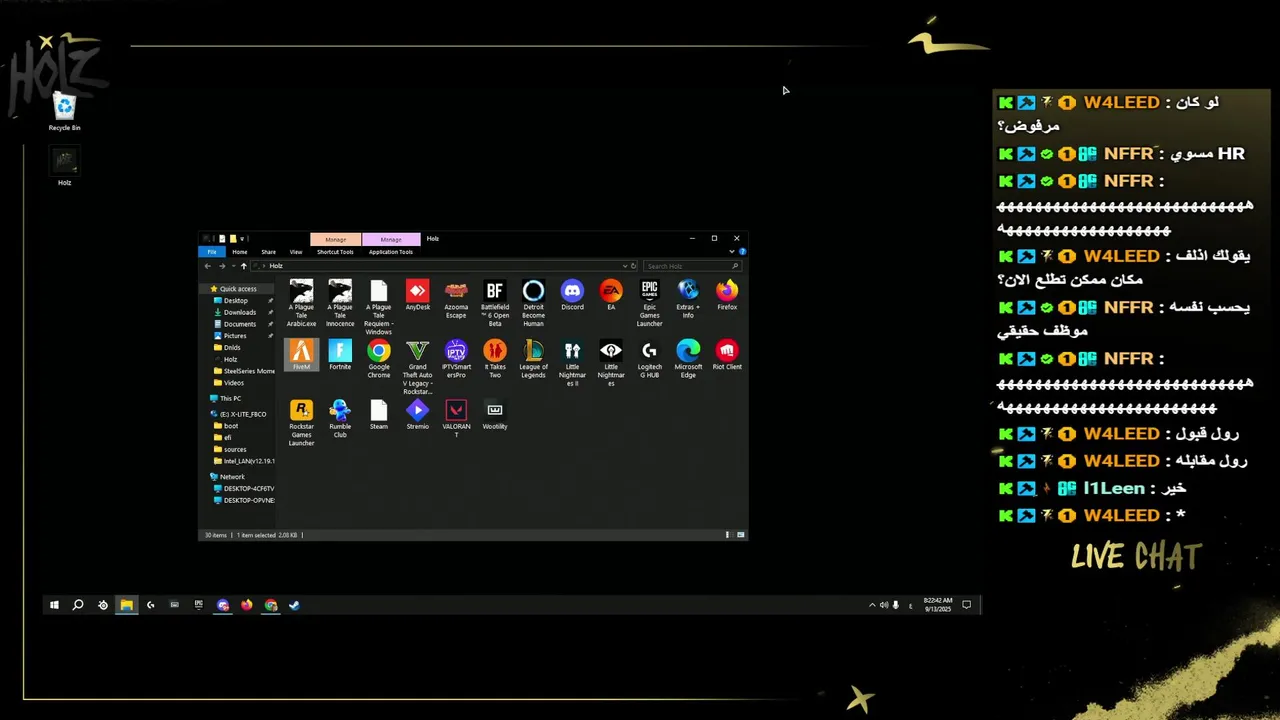Open Desktop in Quick access

point(235,301)
